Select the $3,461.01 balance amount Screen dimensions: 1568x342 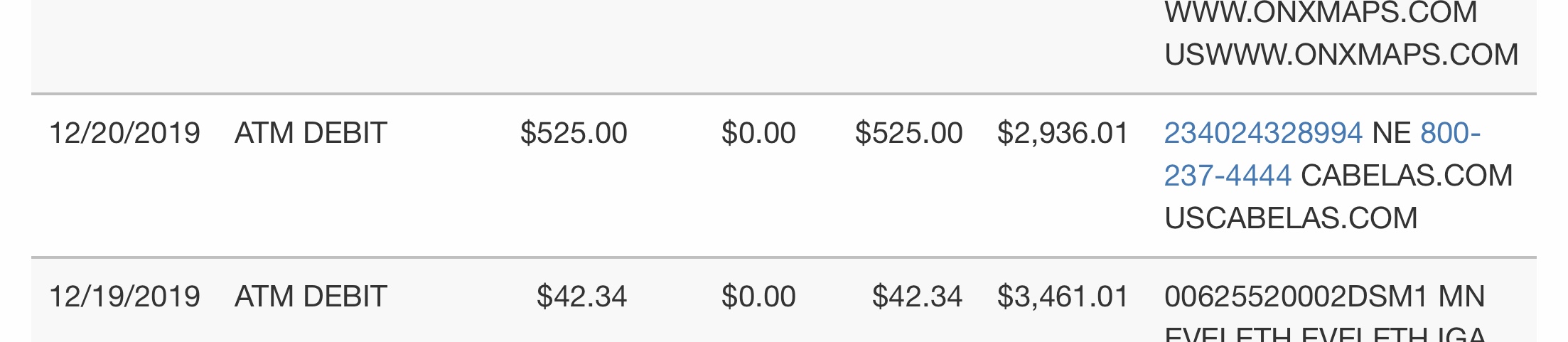pos(1063,296)
